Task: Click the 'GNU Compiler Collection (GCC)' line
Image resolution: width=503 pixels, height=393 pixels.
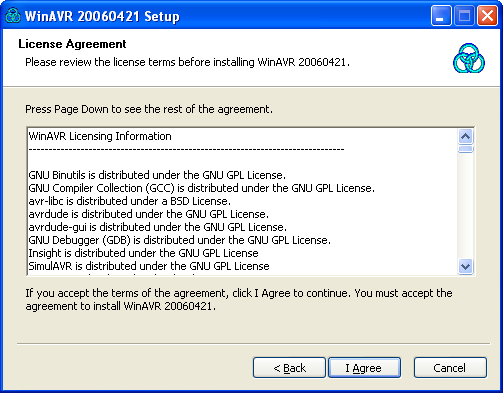Action: point(202,188)
